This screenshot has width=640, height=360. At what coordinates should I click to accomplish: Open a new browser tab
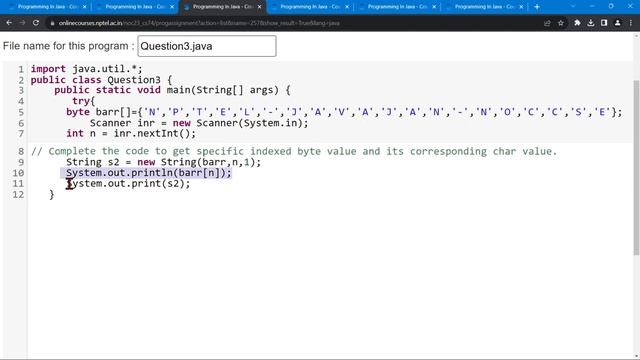(x=537, y=7)
